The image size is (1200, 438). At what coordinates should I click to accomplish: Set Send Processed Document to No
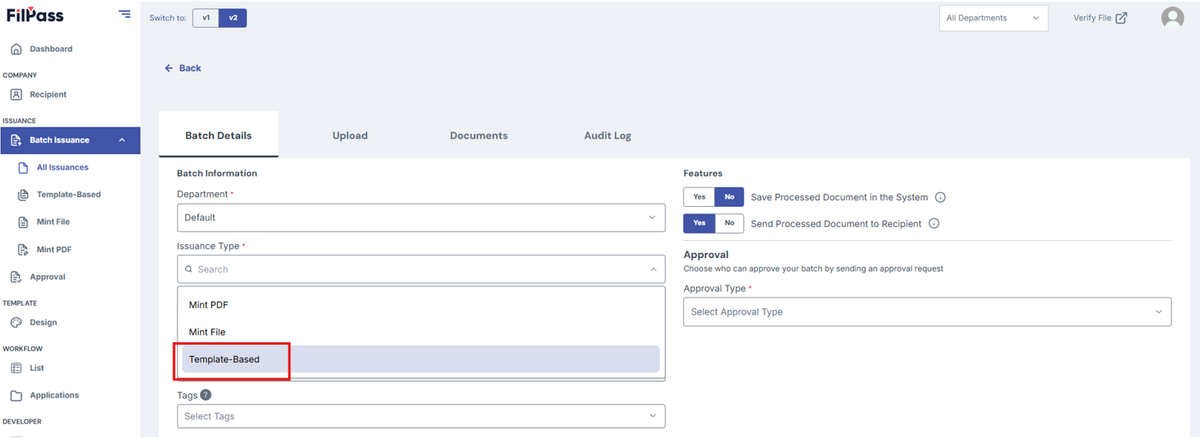click(x=729, y=223)
